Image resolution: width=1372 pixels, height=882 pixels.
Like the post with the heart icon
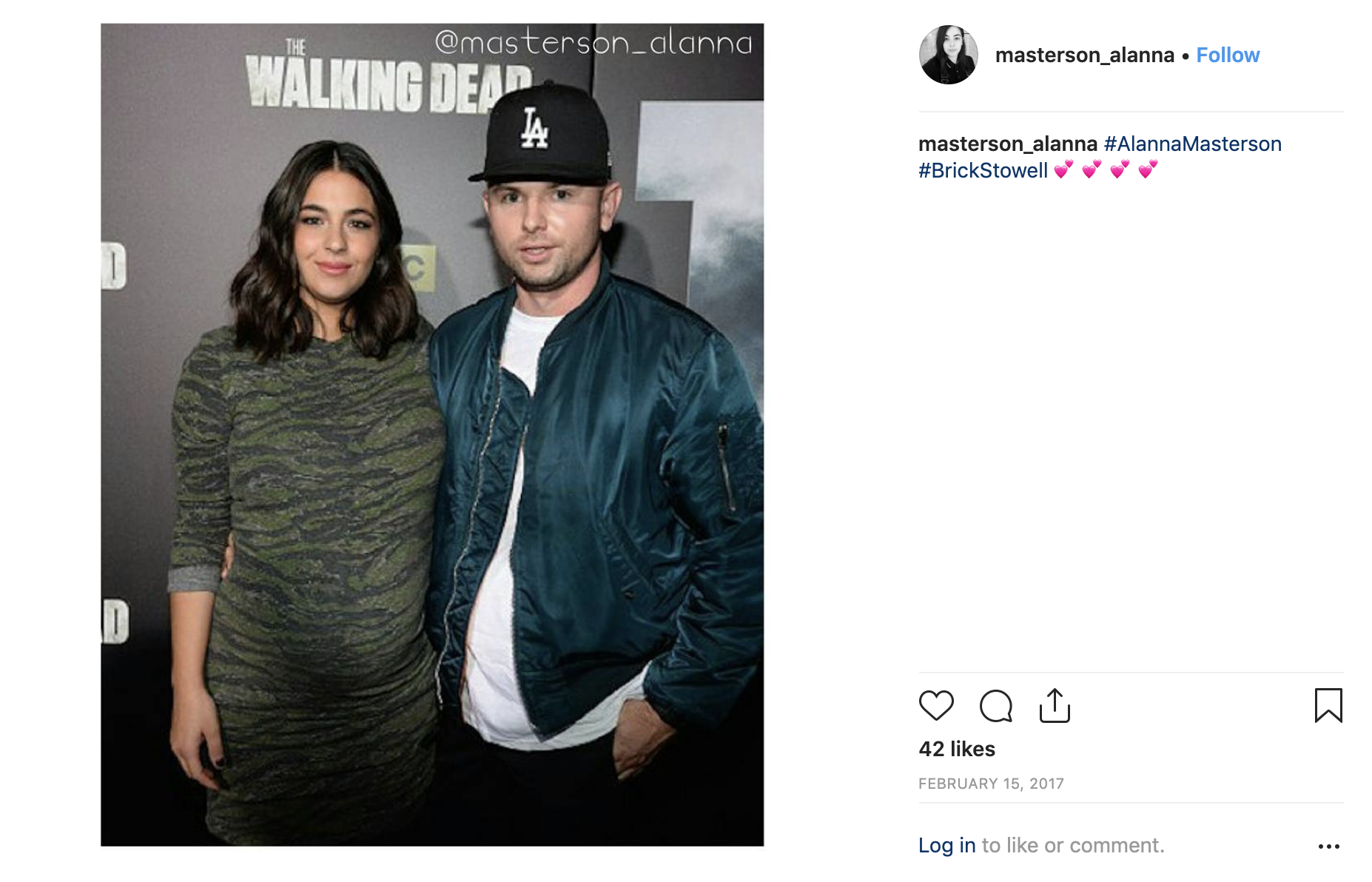click(x=936, y=705)
